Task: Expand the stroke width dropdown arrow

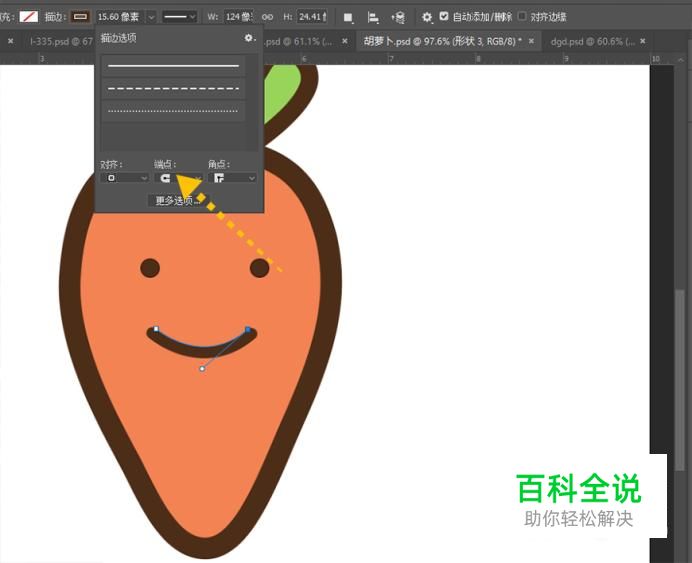Action: click(151, 17)
